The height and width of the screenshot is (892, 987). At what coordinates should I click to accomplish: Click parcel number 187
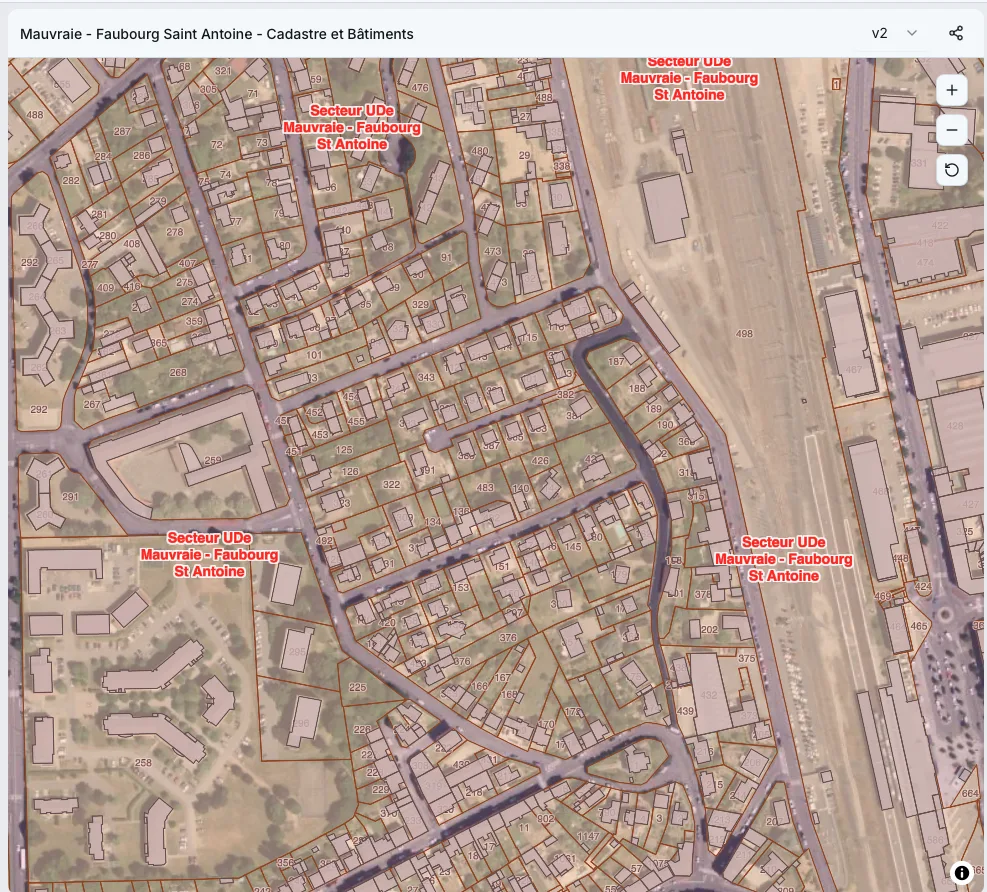click(616, 361)
